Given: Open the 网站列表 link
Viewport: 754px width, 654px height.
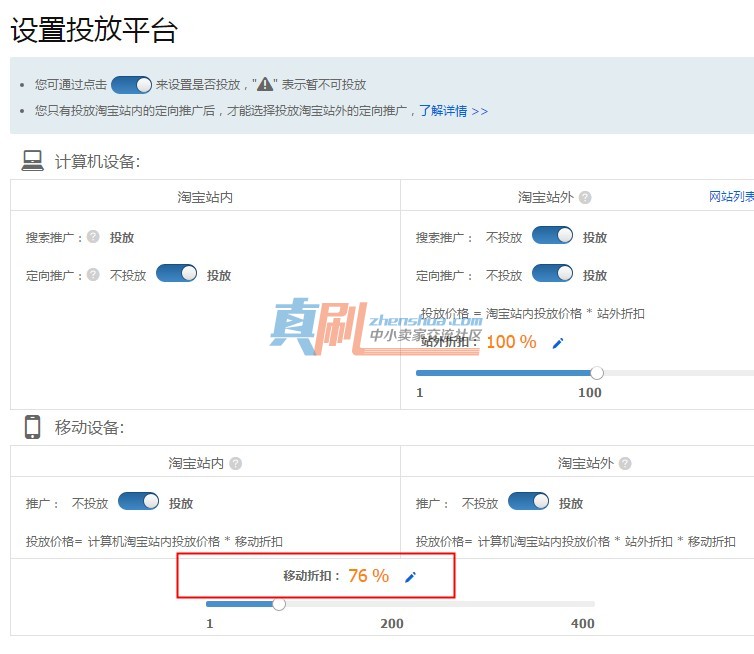Looking at the screenshot, I should pyautogui.click(x=731, y=196).
